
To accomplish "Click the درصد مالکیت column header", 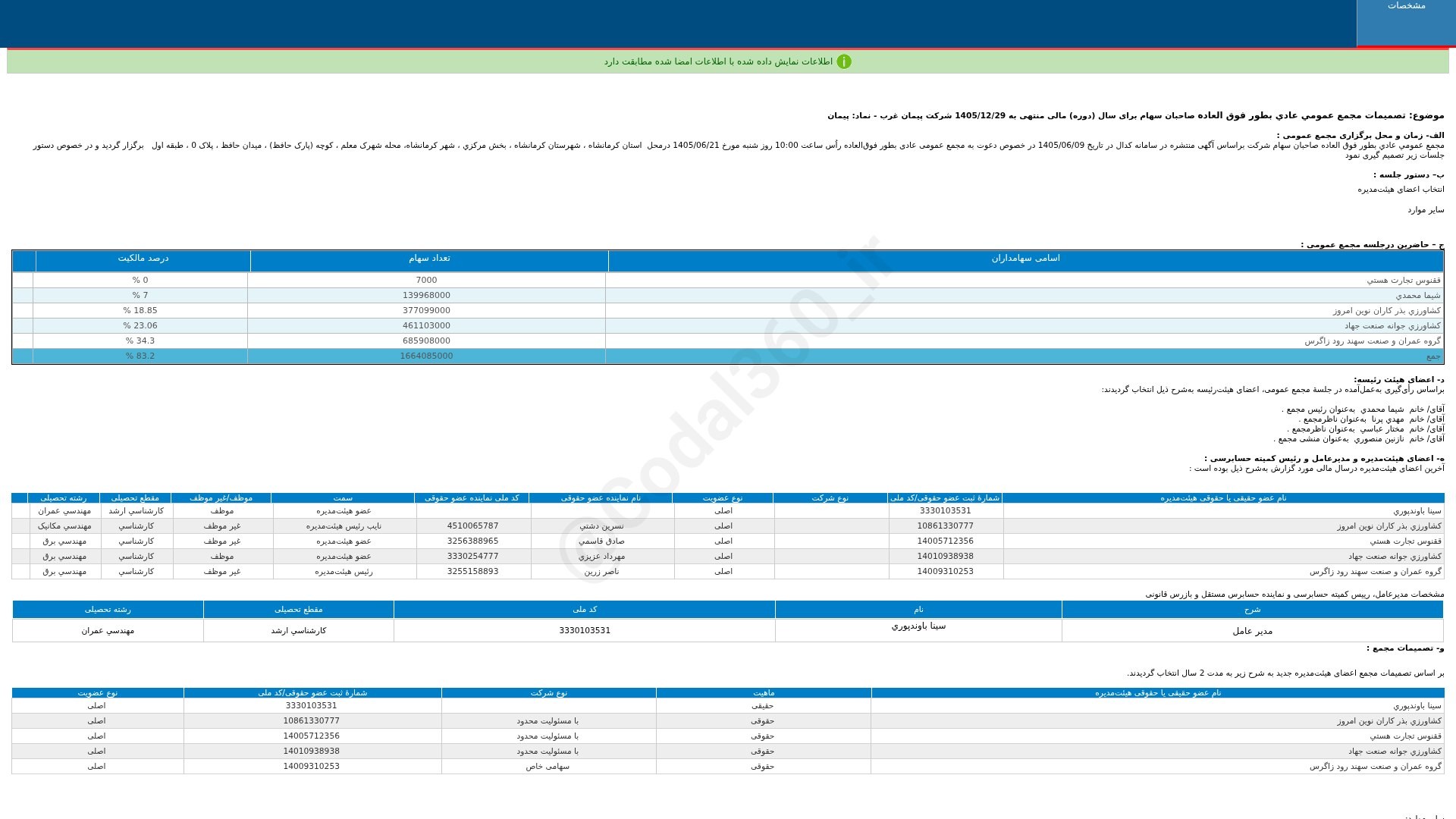I will 143,260.
